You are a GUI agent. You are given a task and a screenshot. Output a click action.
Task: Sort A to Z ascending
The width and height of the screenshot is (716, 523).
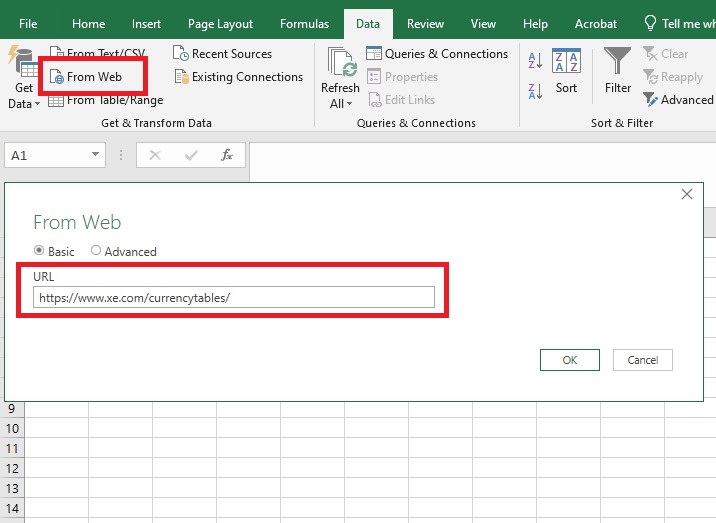pos(535,60)
